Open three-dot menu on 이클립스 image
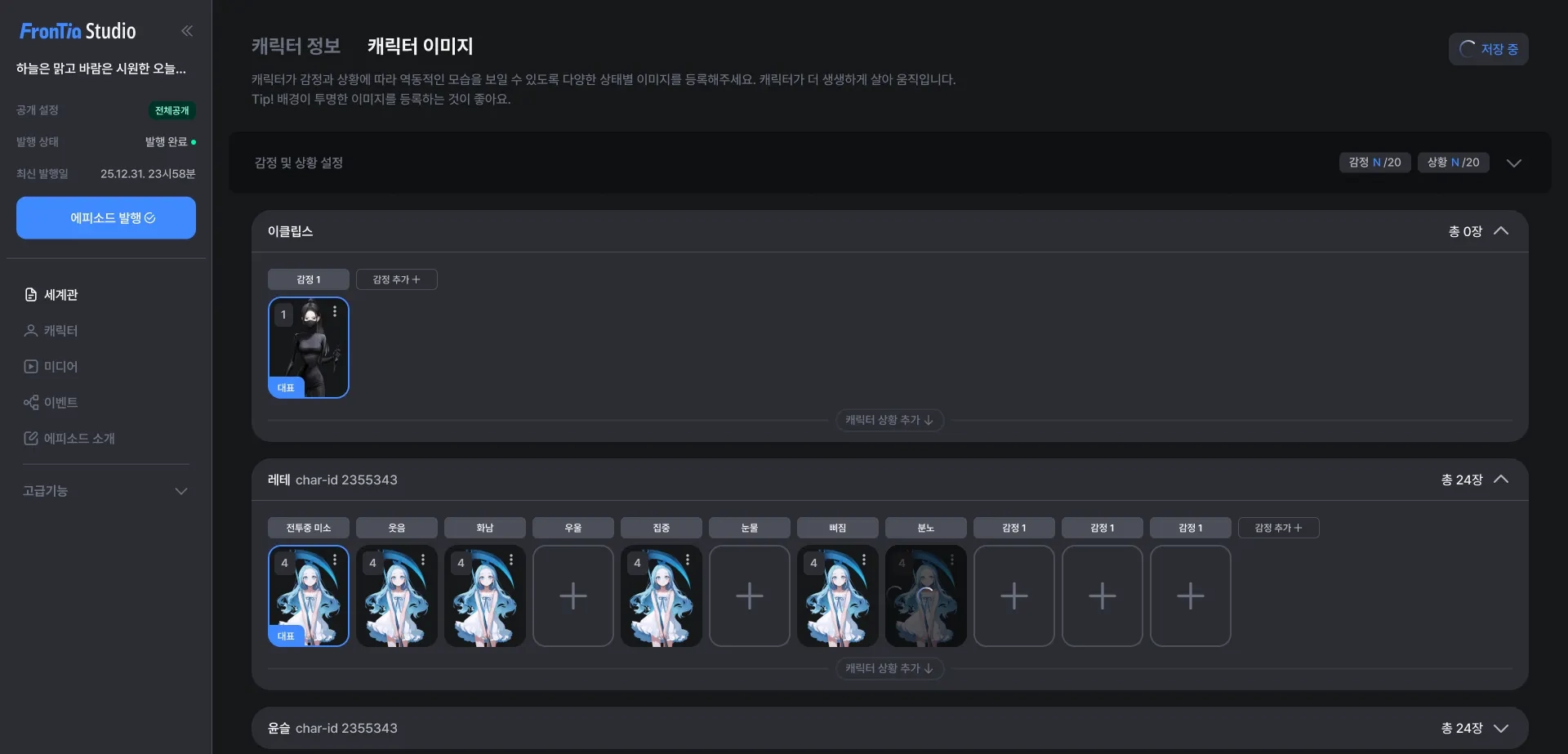Screen dimensions: 1568x754 (335, 311)
